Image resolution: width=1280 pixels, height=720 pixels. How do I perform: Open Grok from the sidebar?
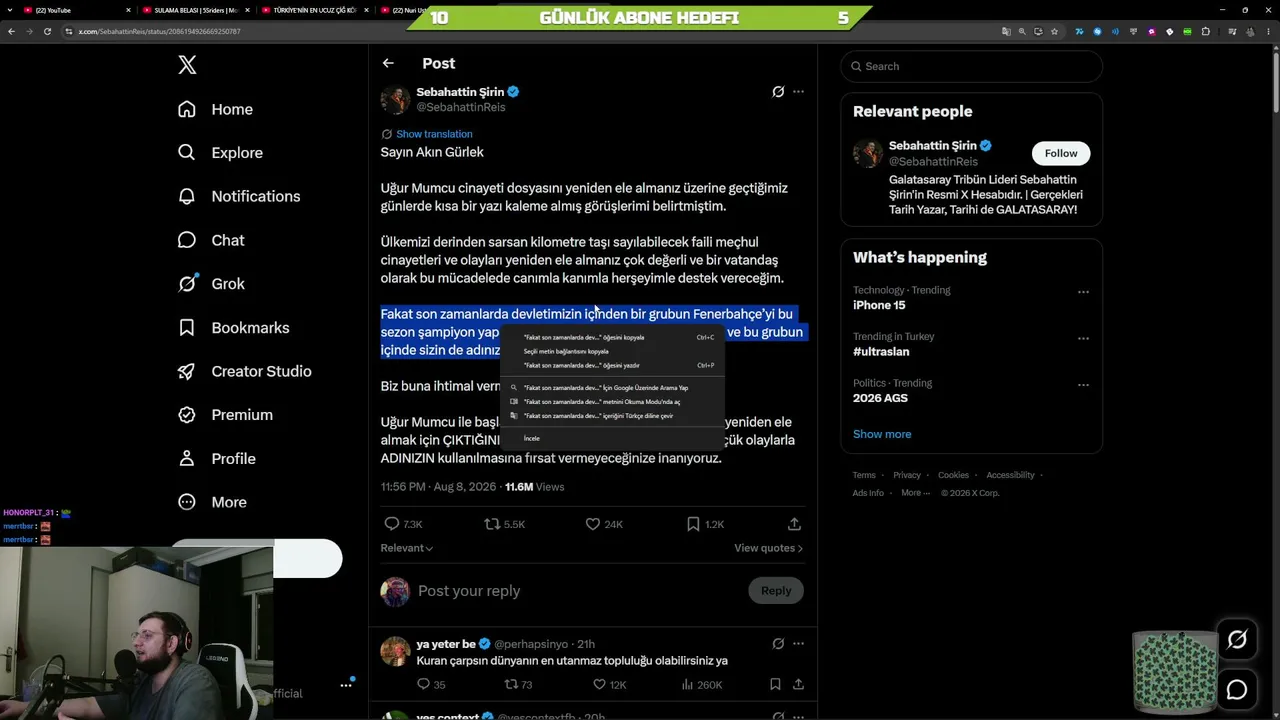coord(211,284)
